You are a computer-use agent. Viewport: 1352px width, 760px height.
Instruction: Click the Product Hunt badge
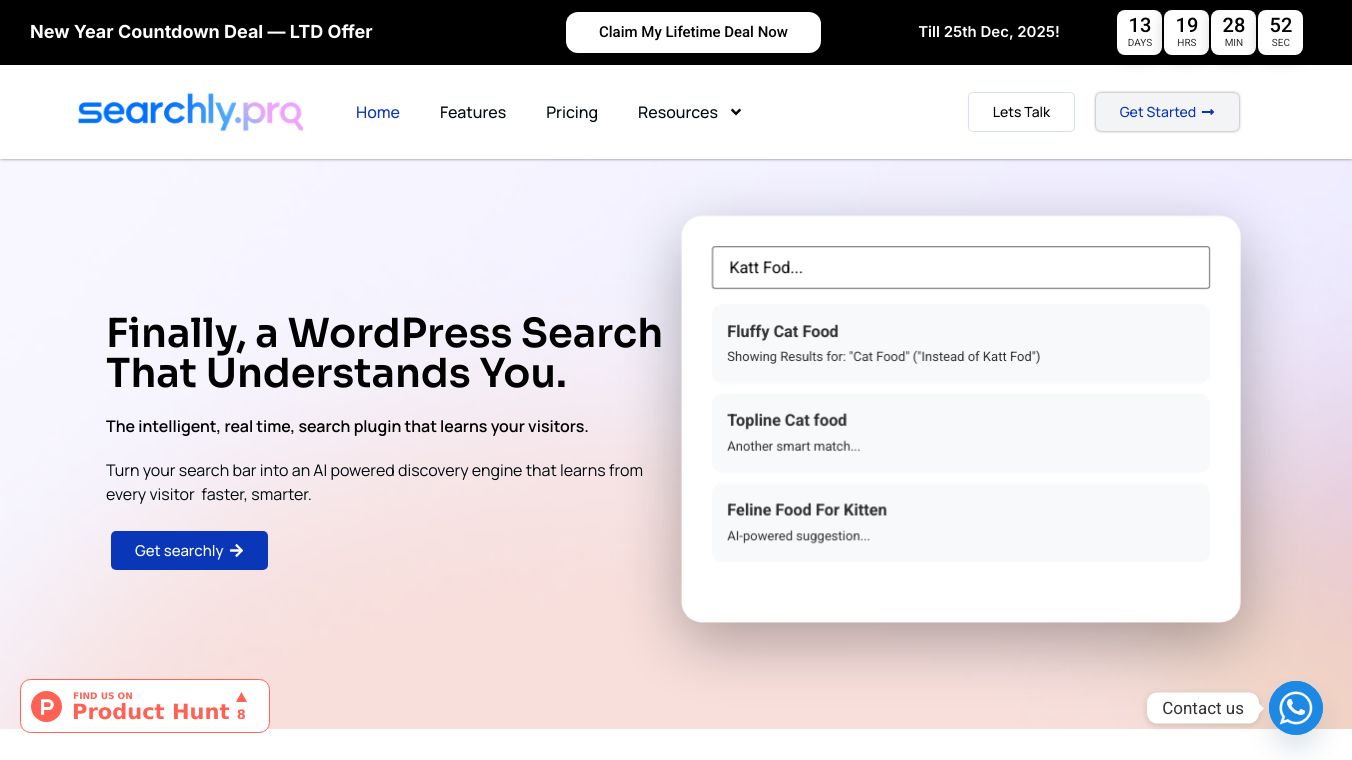pos(145,706)
